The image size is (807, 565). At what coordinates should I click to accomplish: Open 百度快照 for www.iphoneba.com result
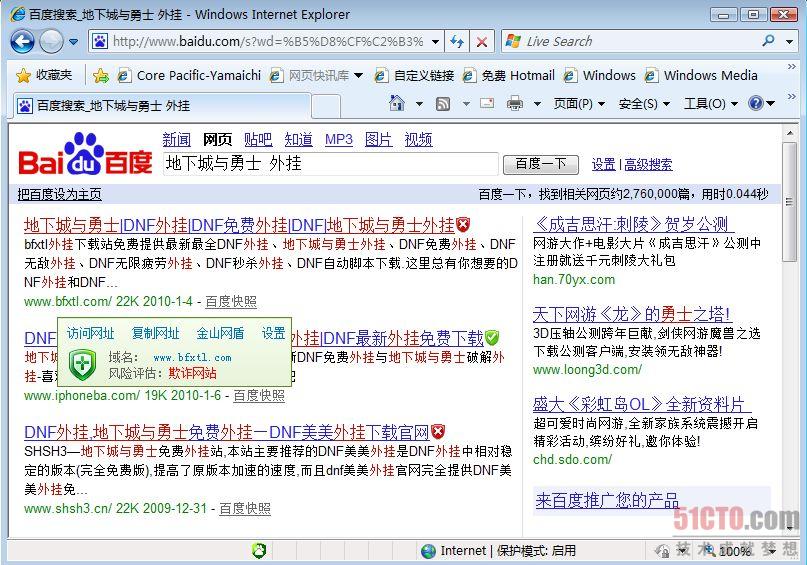pyautogui.click(x=259, y=395)
